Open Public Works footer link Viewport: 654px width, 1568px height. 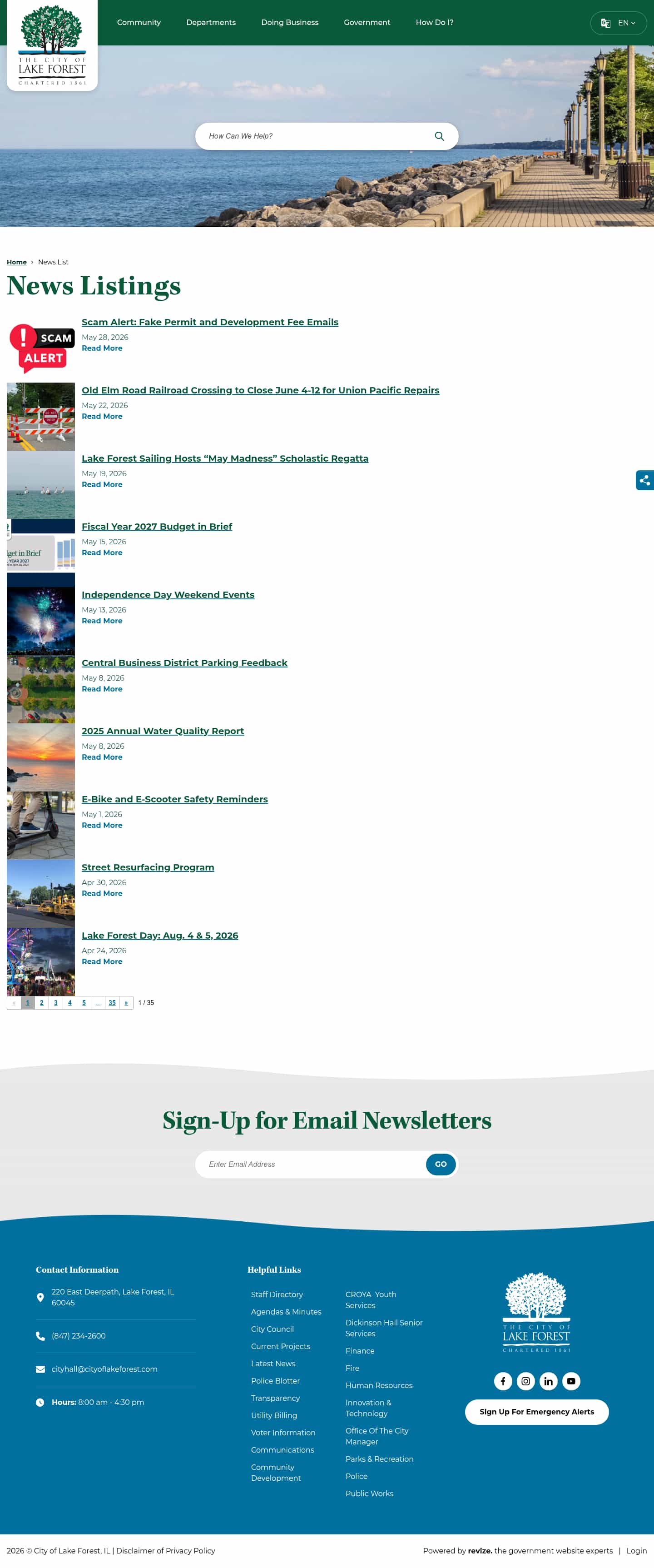click(x=369, y=1493)
